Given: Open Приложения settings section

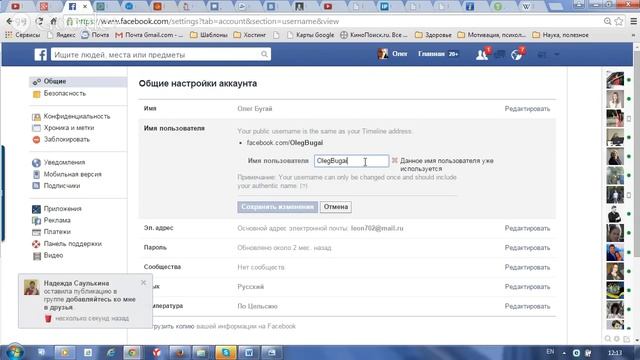Looking at the screenshot, I should coord(62,209).
